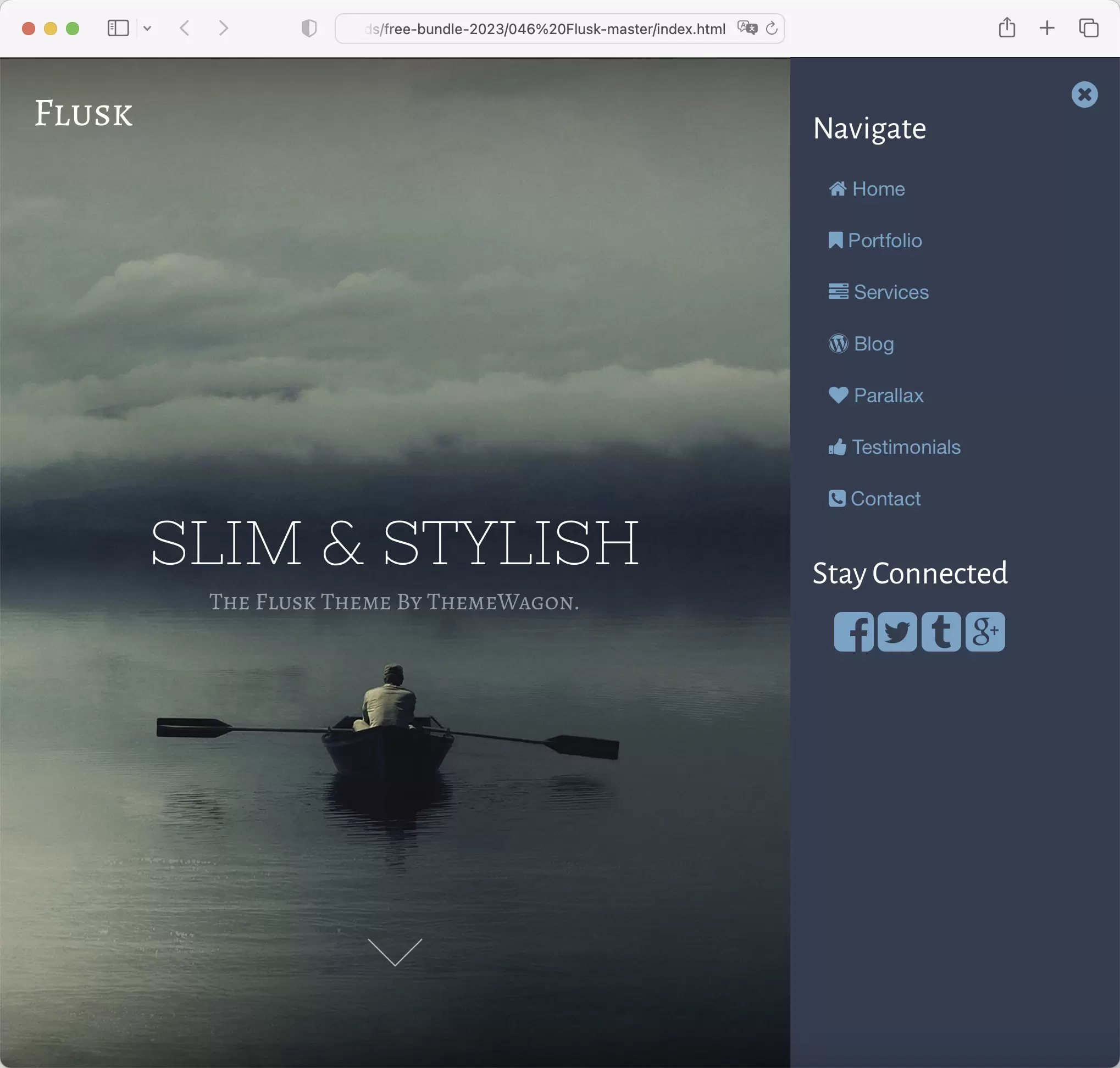Image resolution: width=1120 pixels, height=1068 pixels.
Task: Select the Tumblr social icon
Action: tap(940, 631)
